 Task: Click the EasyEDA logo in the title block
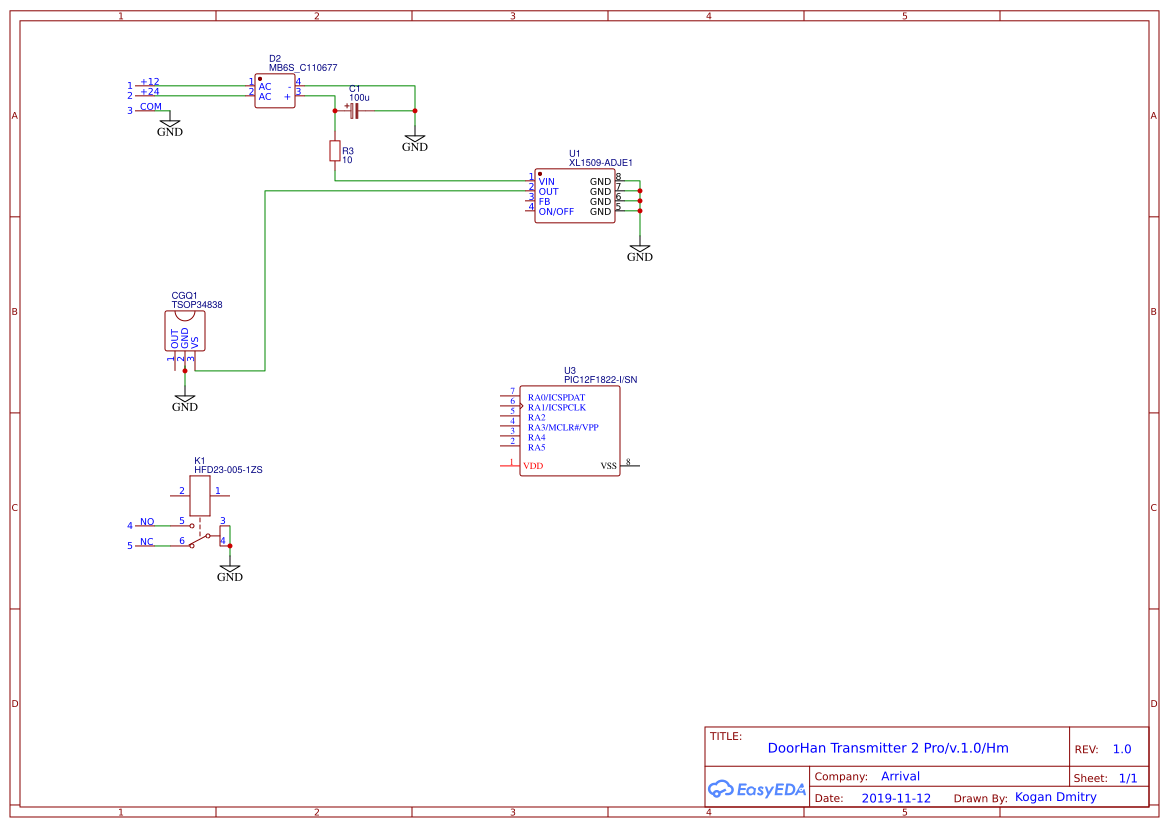point(756,789)
